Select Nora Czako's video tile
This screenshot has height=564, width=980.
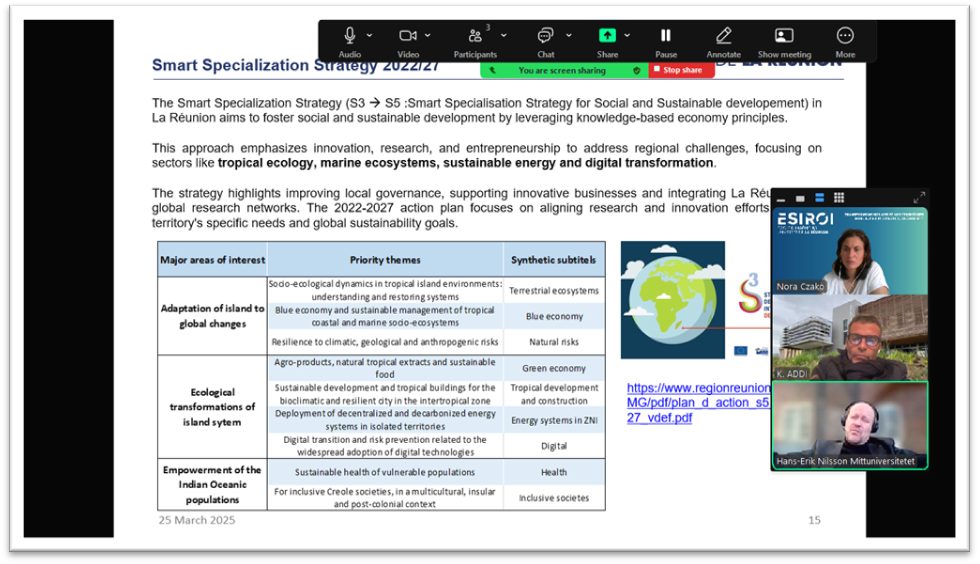point(850,251)
